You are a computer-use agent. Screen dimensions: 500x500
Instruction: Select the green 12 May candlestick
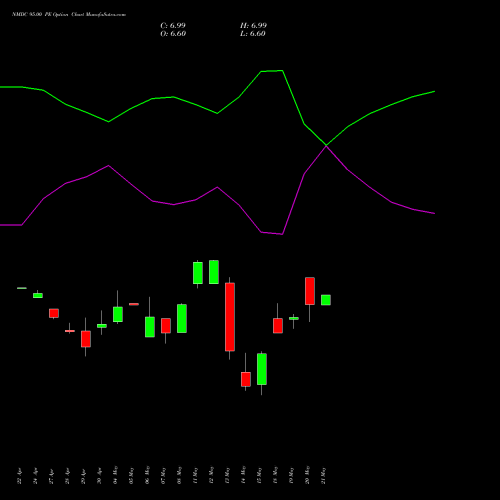[214, 272]
